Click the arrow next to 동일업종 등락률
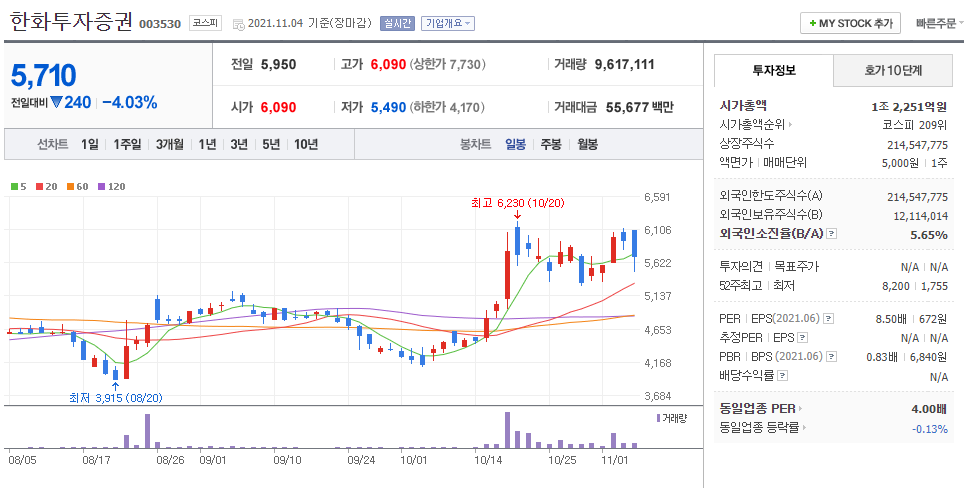The height and width of the screenshot is (488, 971). point(804,428)
